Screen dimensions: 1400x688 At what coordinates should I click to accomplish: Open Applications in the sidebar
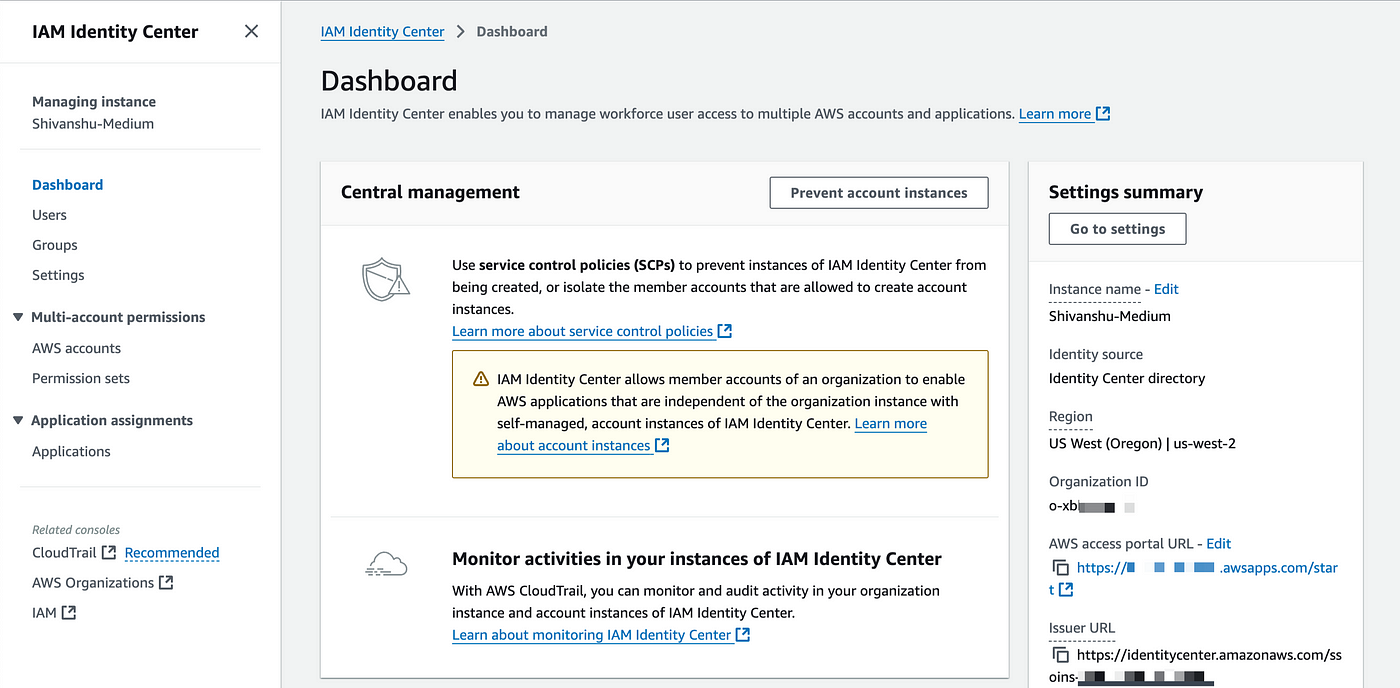pos(71,451)
